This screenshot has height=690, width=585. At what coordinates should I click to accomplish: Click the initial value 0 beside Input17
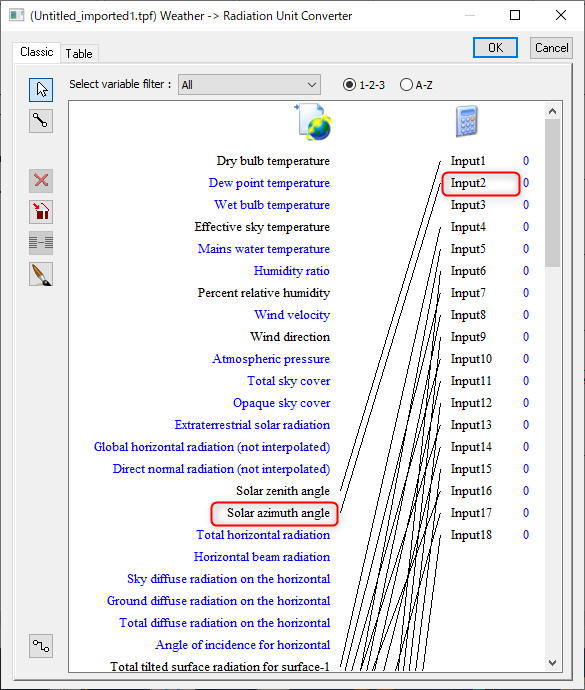[526, 513]
